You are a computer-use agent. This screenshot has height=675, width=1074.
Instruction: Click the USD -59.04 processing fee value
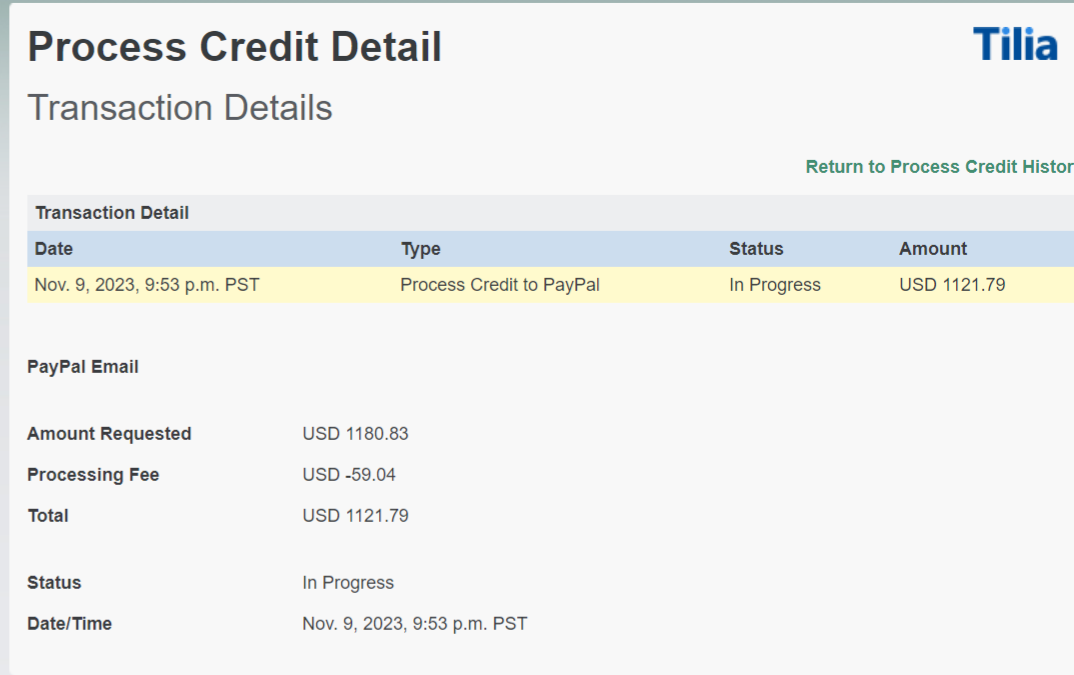pos(349,475)
